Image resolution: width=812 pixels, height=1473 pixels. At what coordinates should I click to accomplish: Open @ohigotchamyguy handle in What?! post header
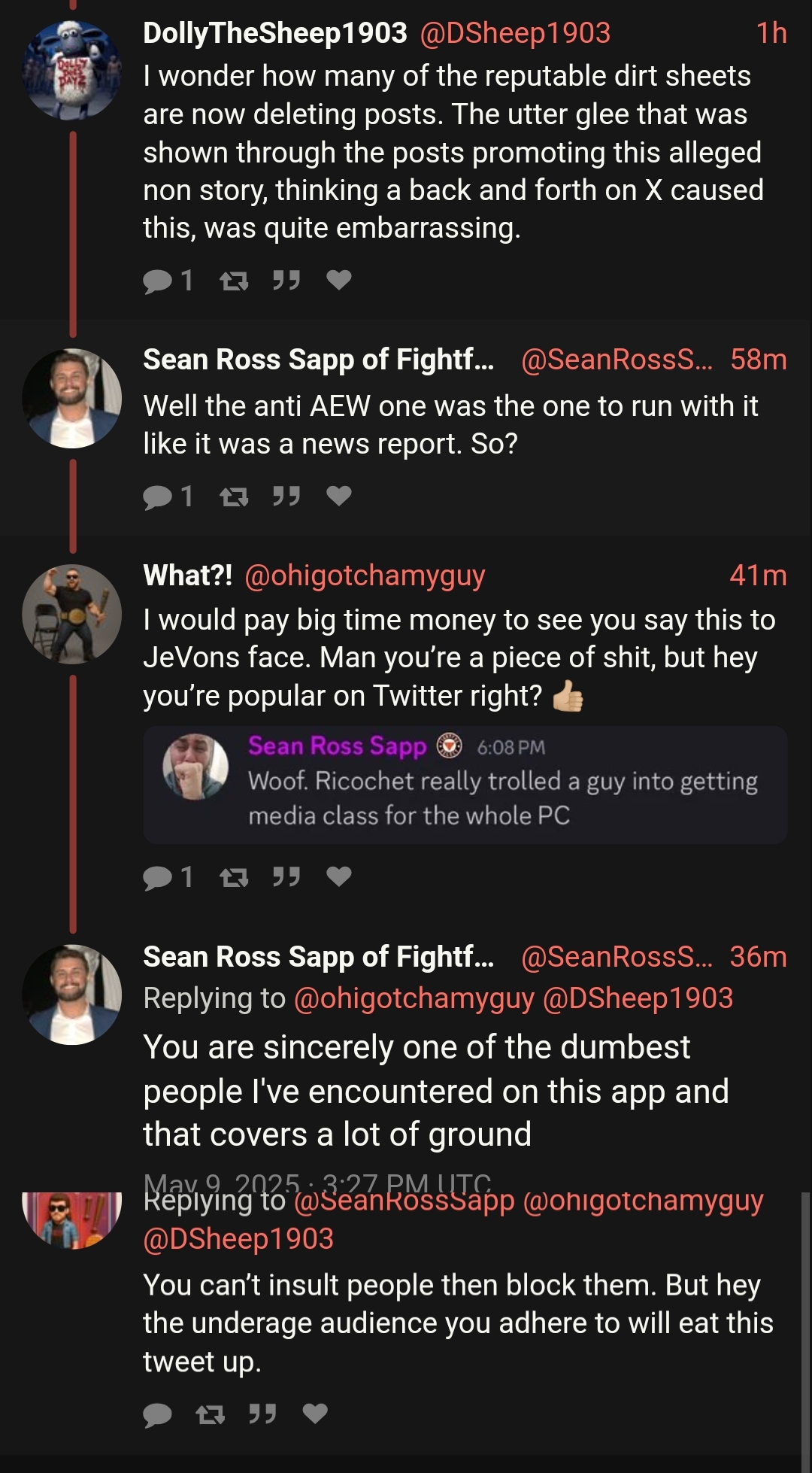(x=365, y=576)
